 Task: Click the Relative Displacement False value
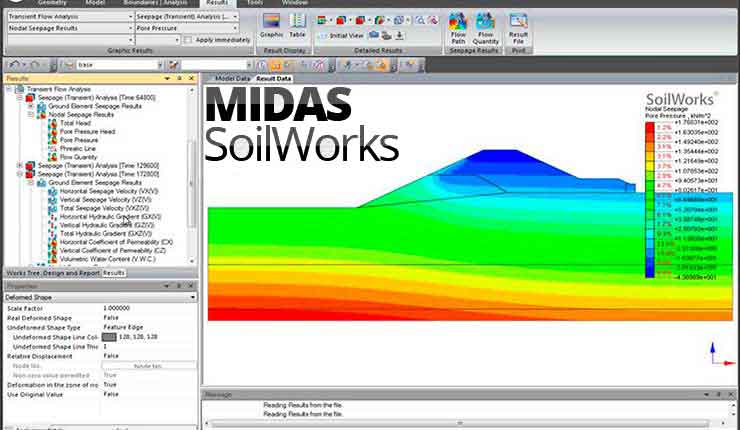point(111,356)
